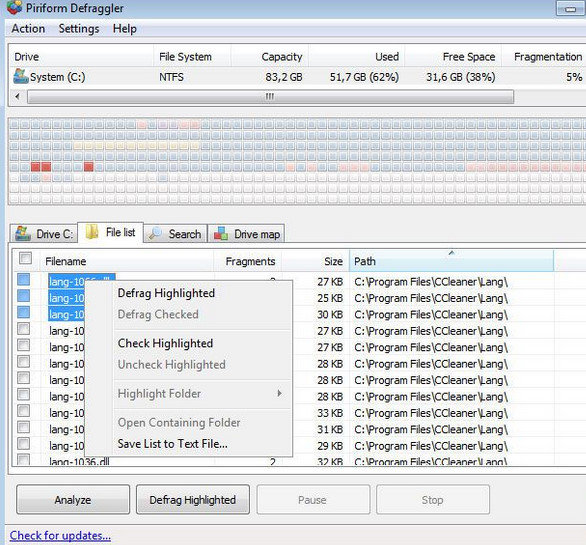Click the 31 KB size cell
The height and width of the screenshot is (545, 586).
(330, 429)
